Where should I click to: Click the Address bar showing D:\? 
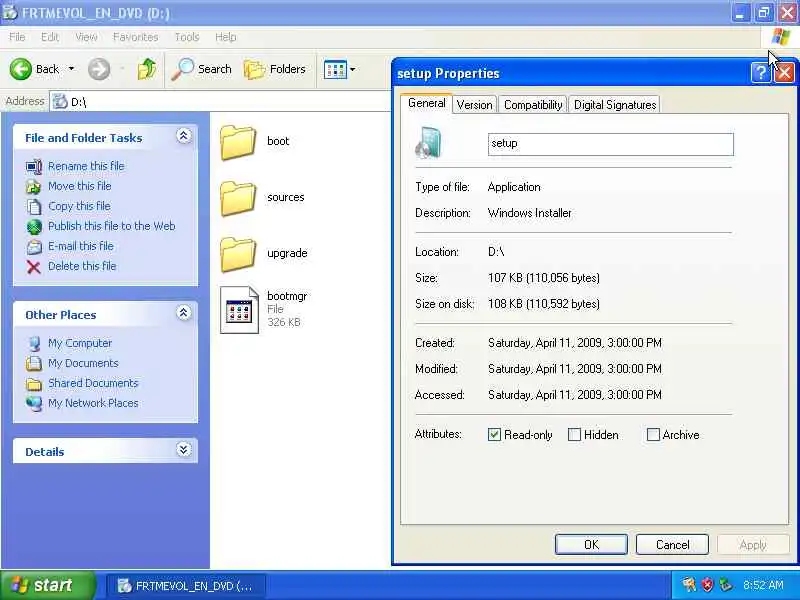220,102
